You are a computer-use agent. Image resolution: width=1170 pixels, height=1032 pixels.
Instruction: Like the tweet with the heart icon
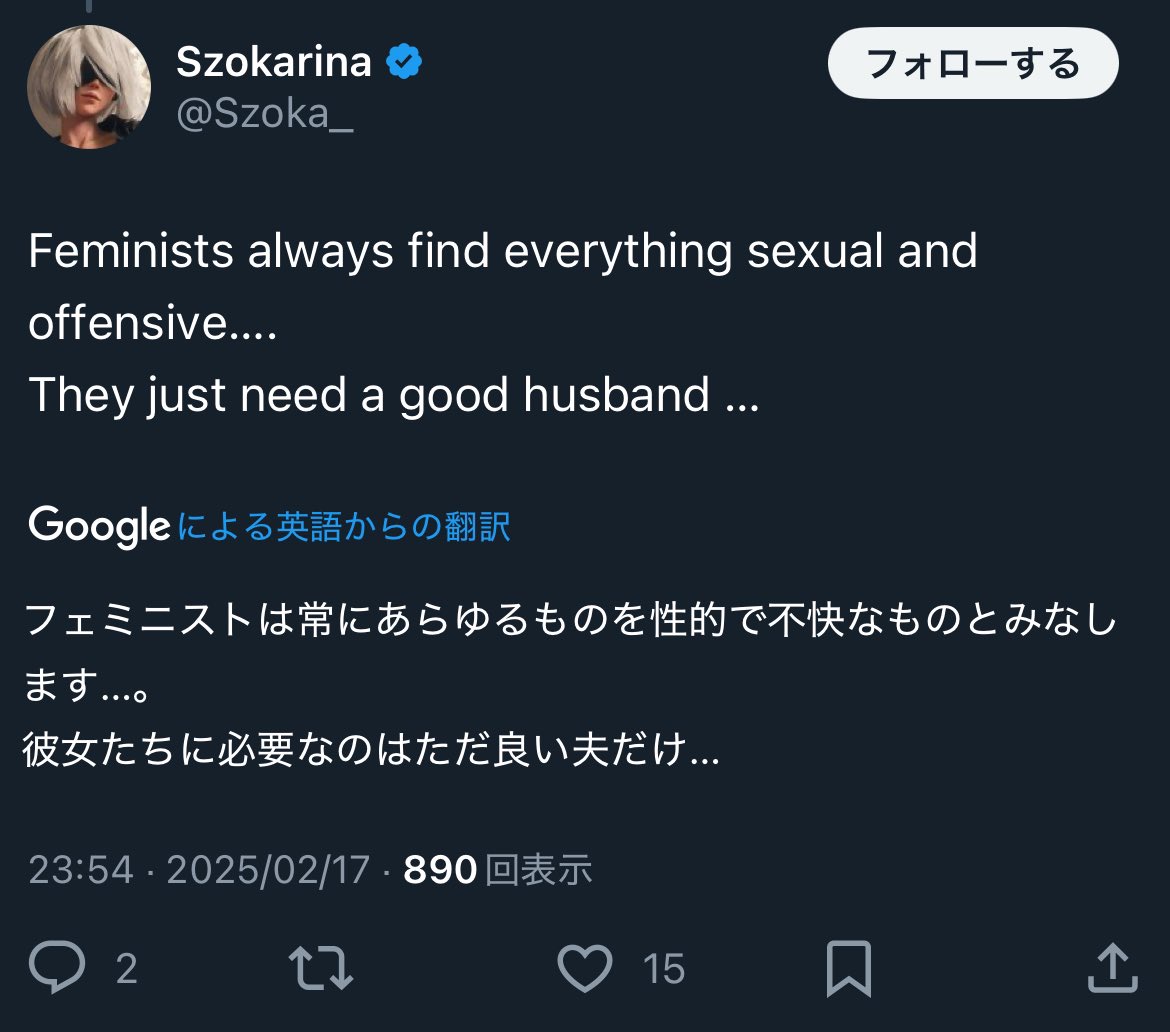[583, 968]
